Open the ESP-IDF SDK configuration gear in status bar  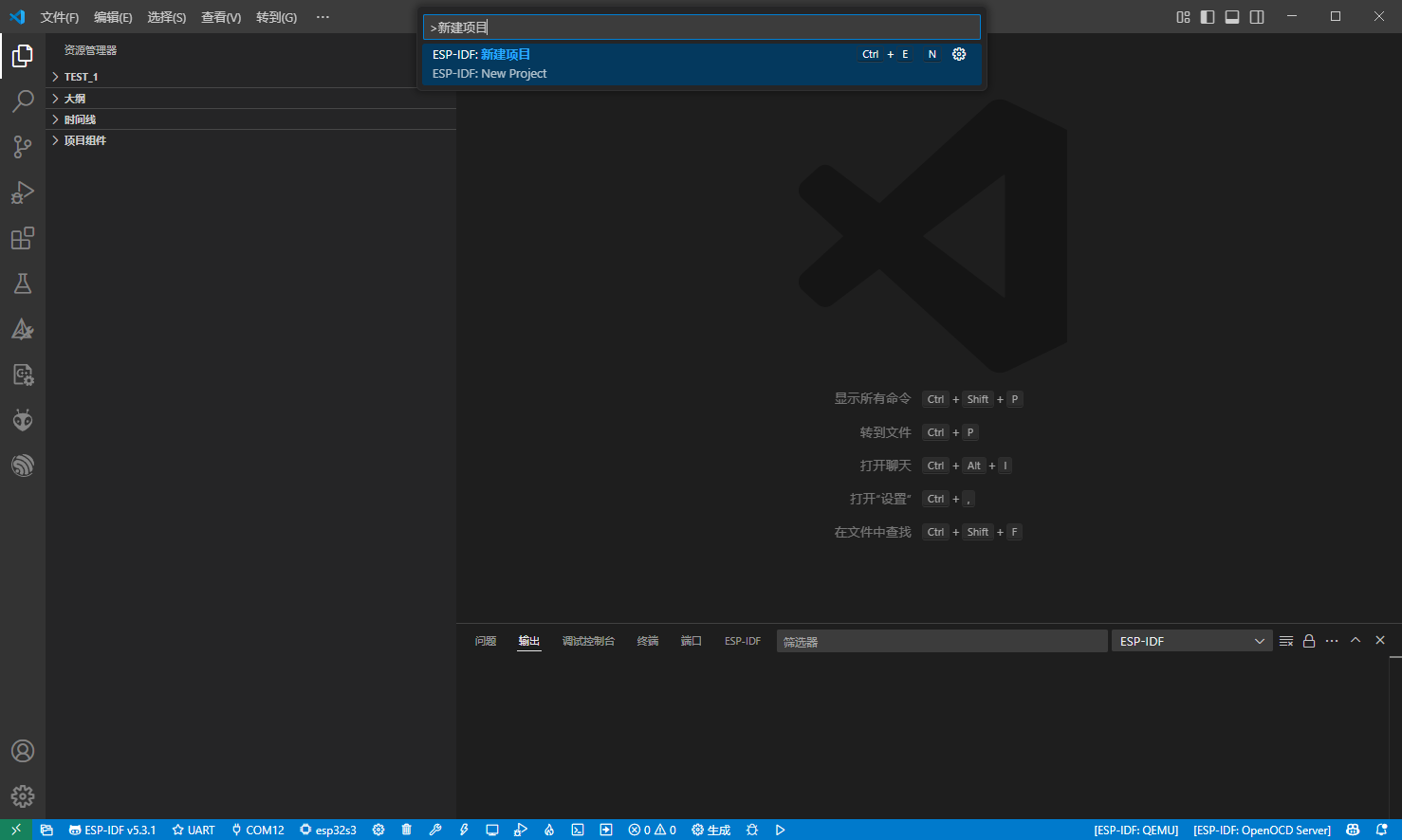tap(378, 830)
